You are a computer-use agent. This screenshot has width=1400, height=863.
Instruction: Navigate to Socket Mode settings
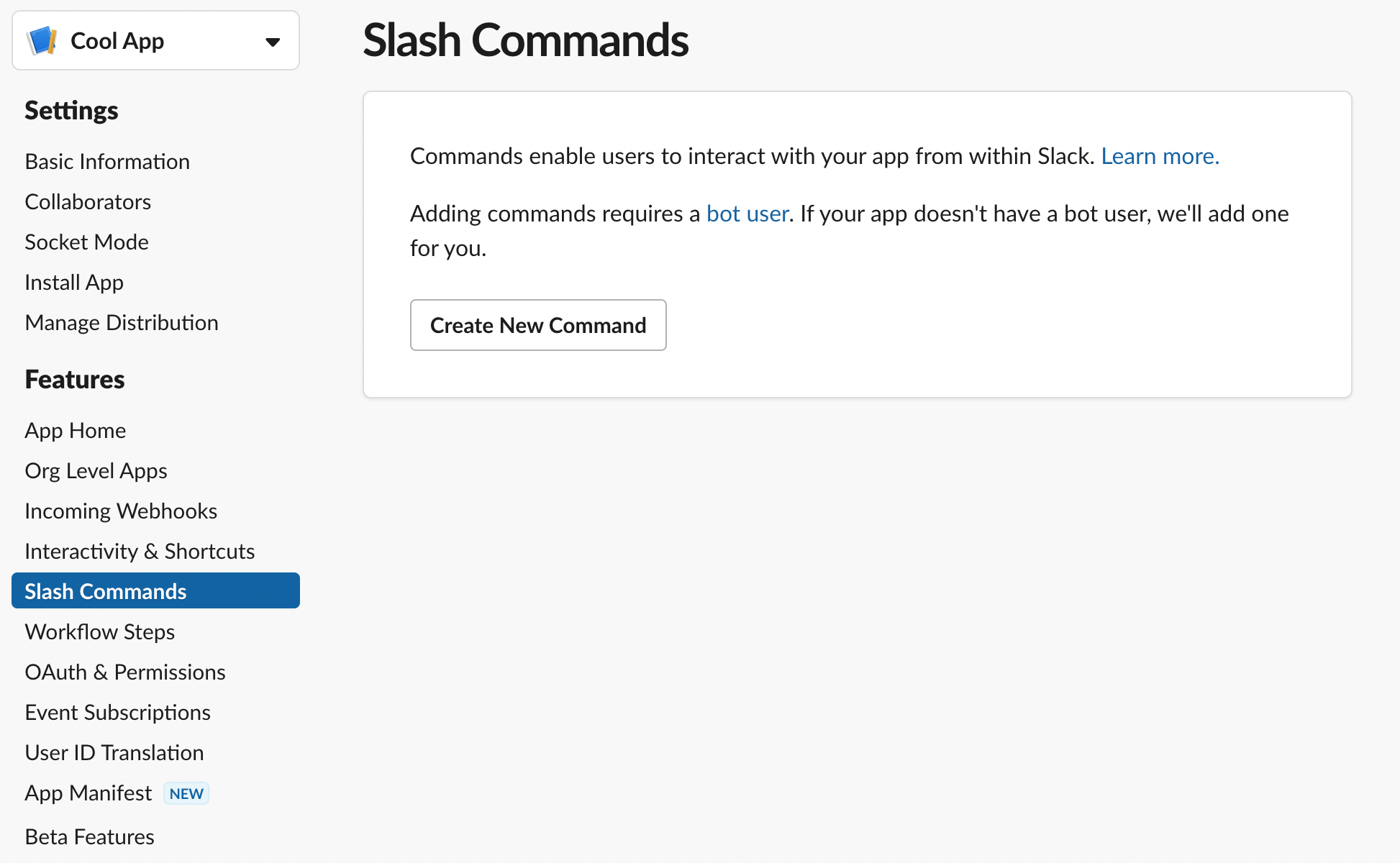point(85,241)
